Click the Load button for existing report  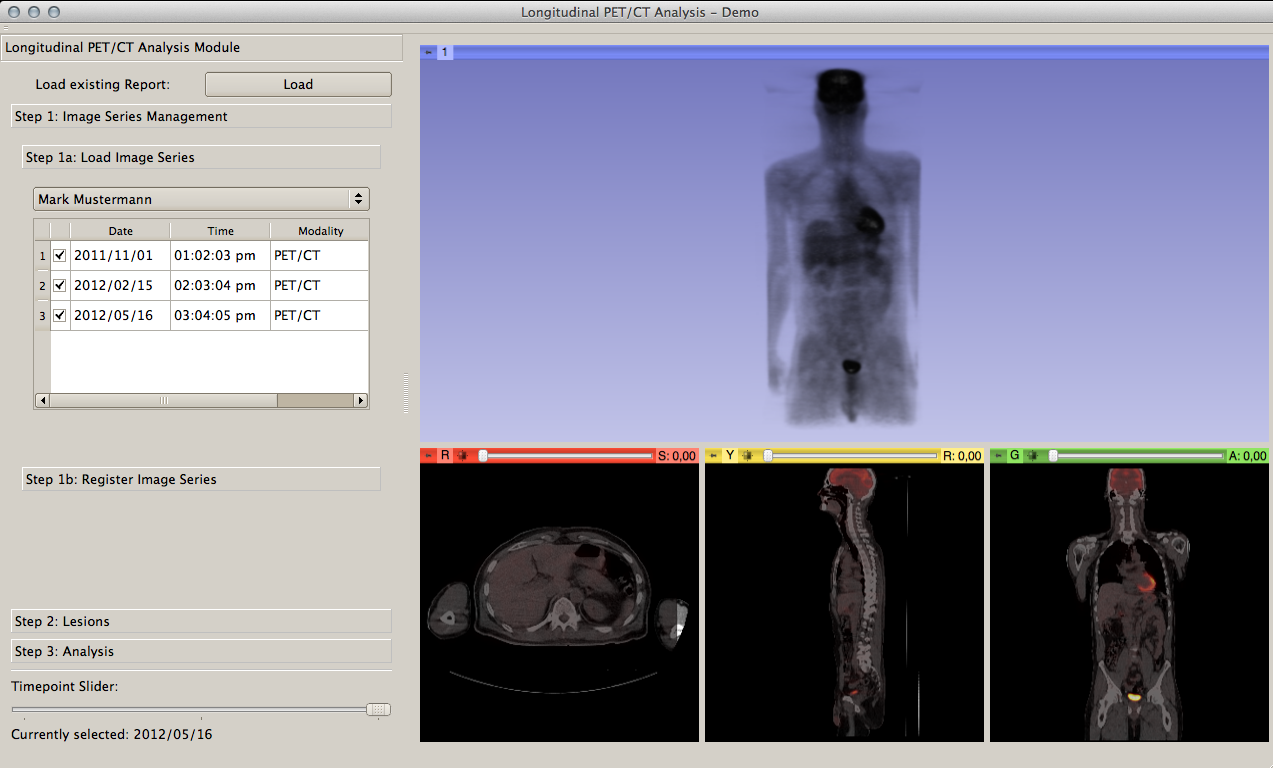(298, 85)
